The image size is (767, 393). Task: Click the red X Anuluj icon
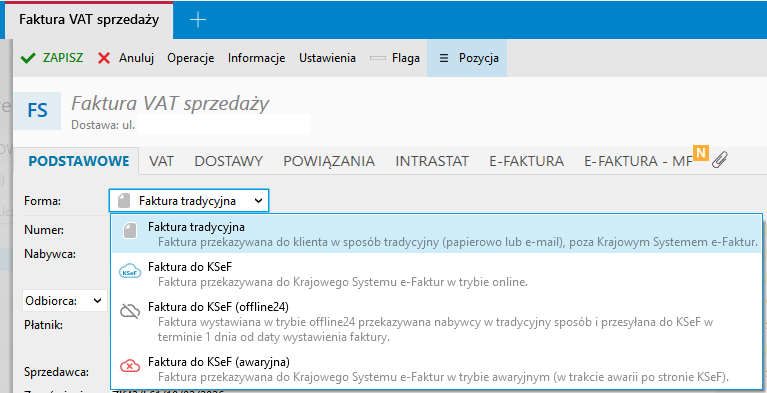tap(104, 58)
